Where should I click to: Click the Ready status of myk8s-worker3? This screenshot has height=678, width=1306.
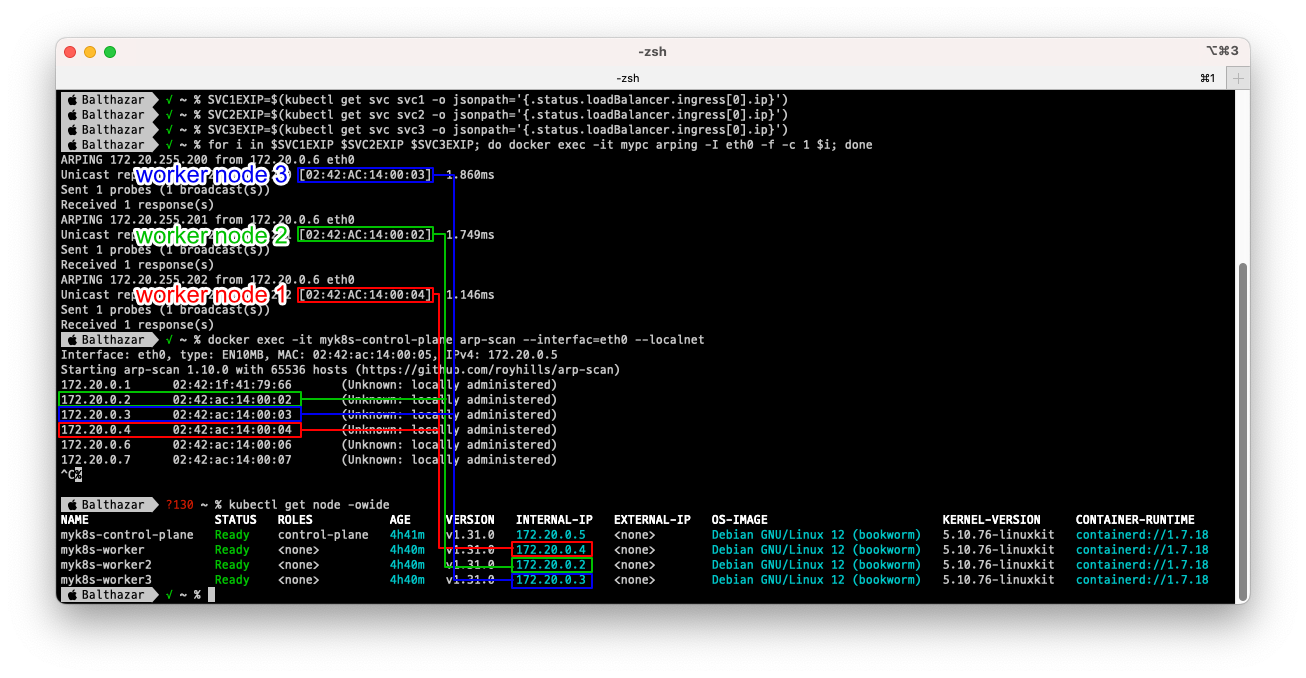coord(232,580)
